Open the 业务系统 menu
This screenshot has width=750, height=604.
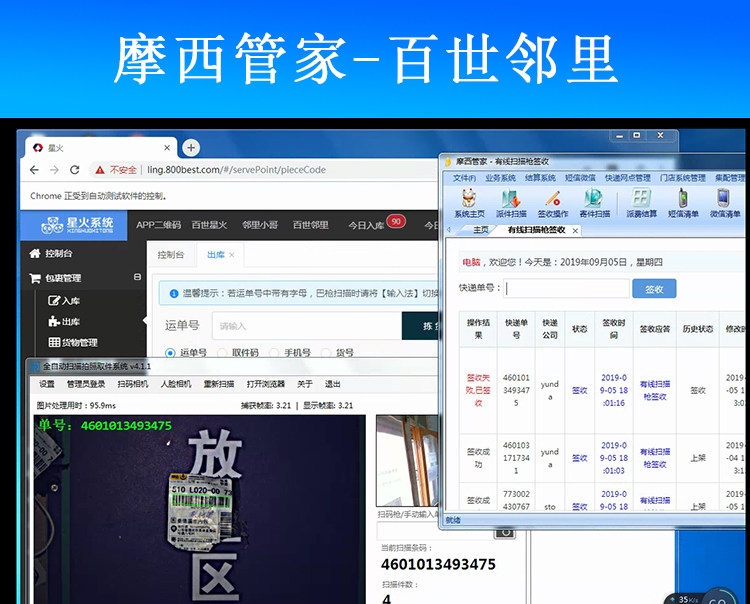500,178
